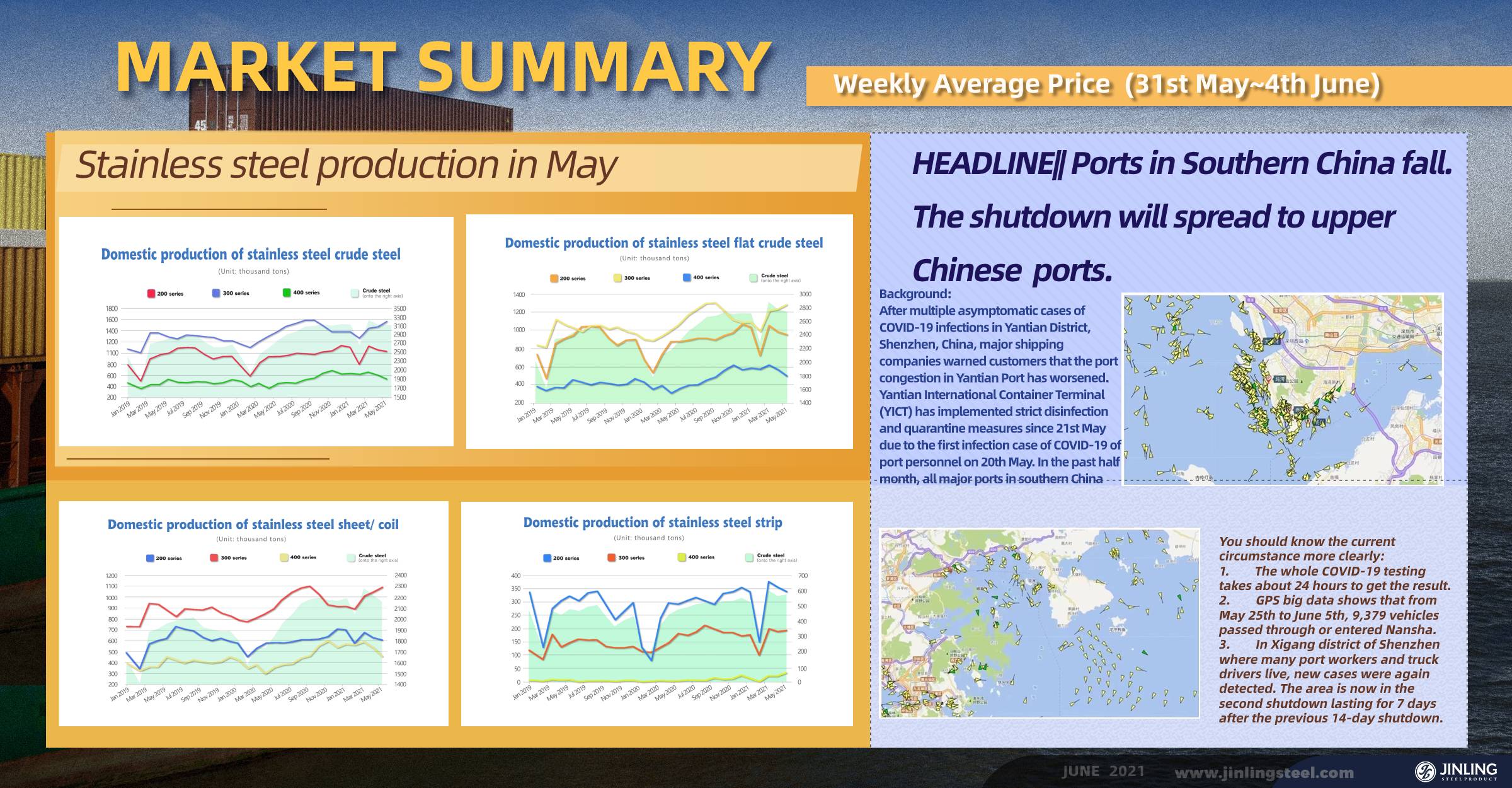Click the yellow-green 400 series swatch in strip chart

point(682,557)
